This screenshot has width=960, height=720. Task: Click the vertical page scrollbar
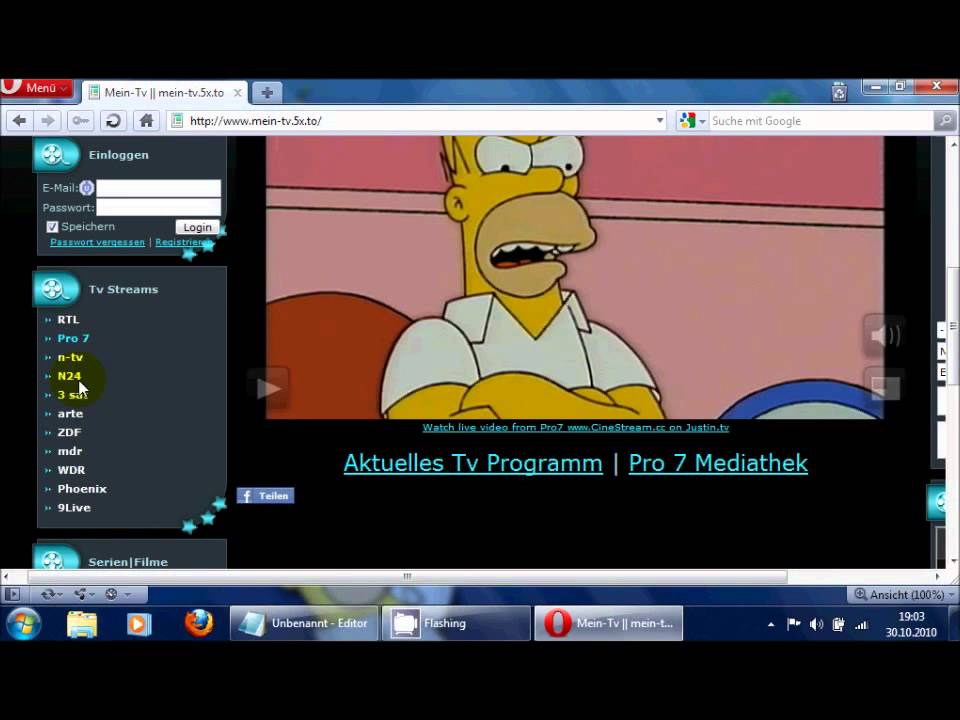click(954, 326)
